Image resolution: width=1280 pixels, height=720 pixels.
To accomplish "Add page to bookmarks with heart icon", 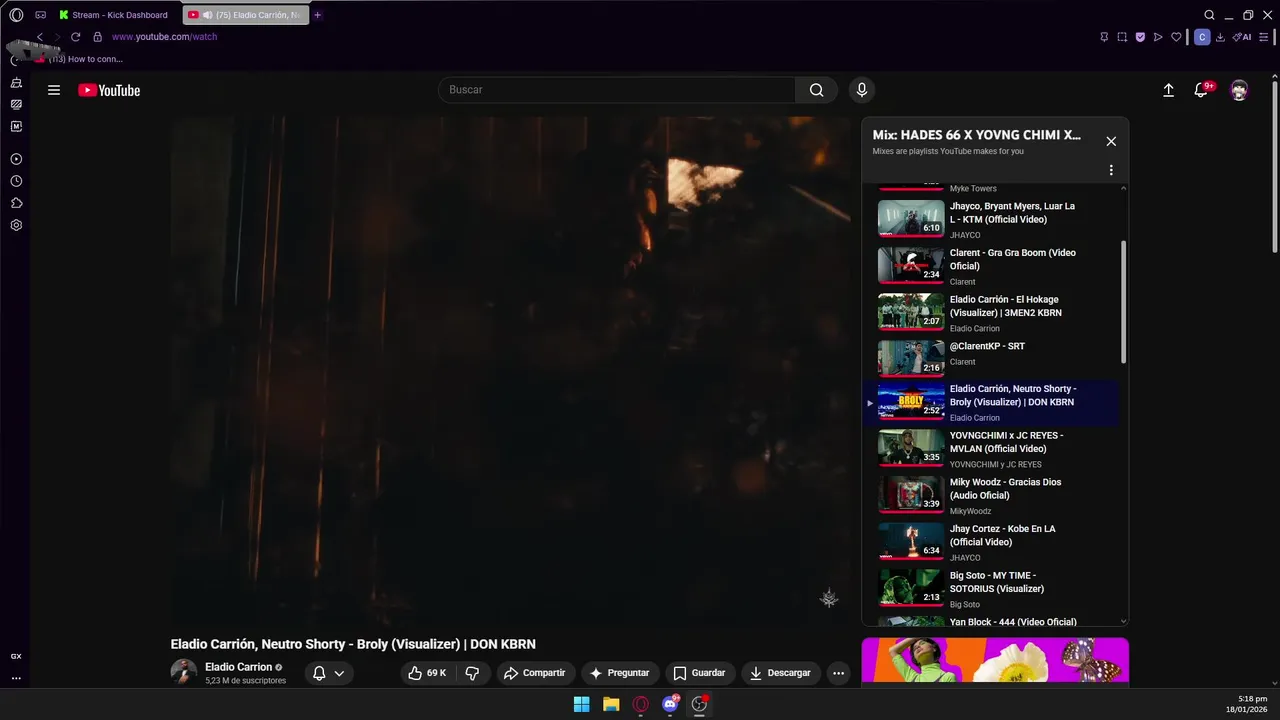I will click(1176, 37).
